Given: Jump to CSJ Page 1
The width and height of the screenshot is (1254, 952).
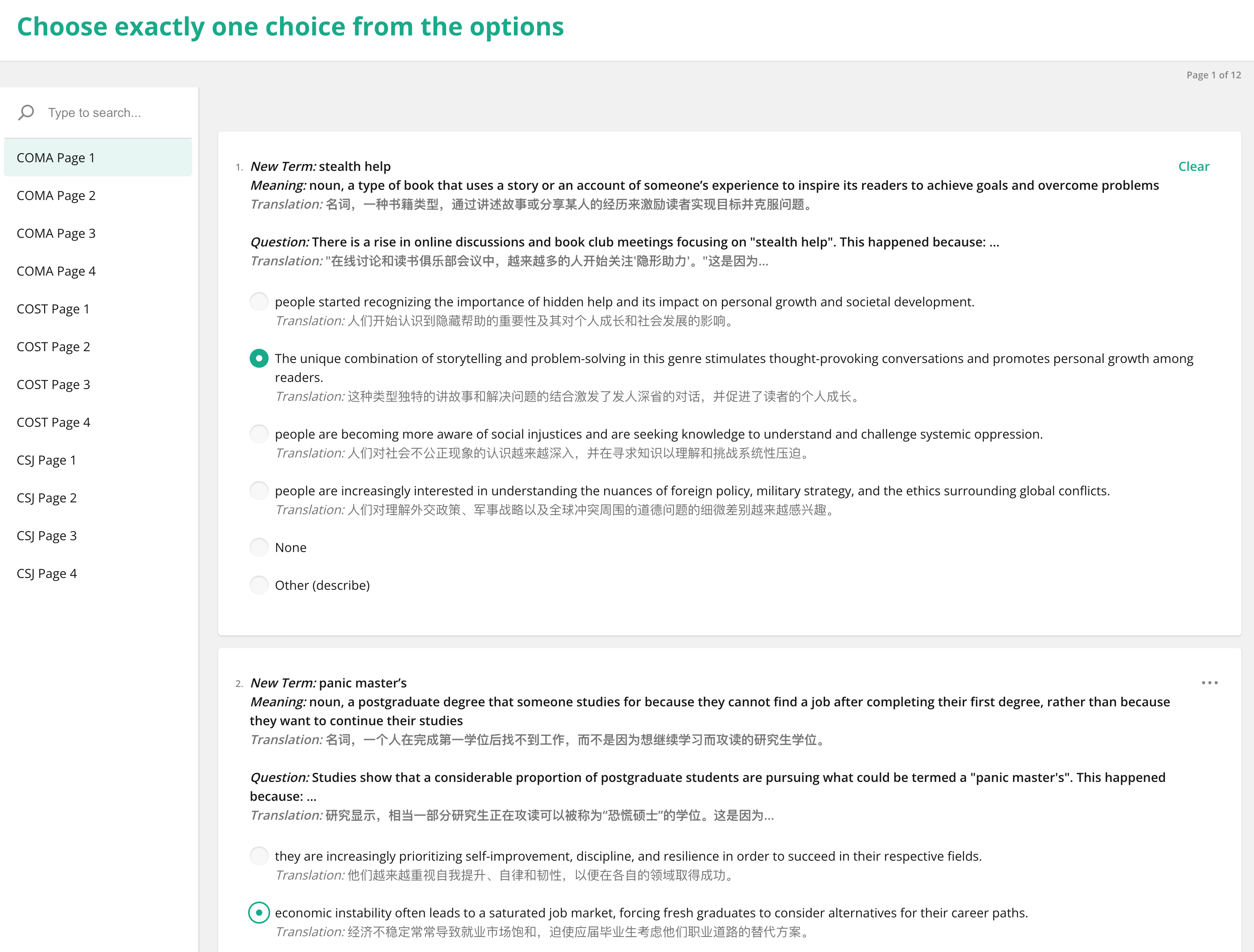Looking at the screenshot, I should [x=46, y=460].
